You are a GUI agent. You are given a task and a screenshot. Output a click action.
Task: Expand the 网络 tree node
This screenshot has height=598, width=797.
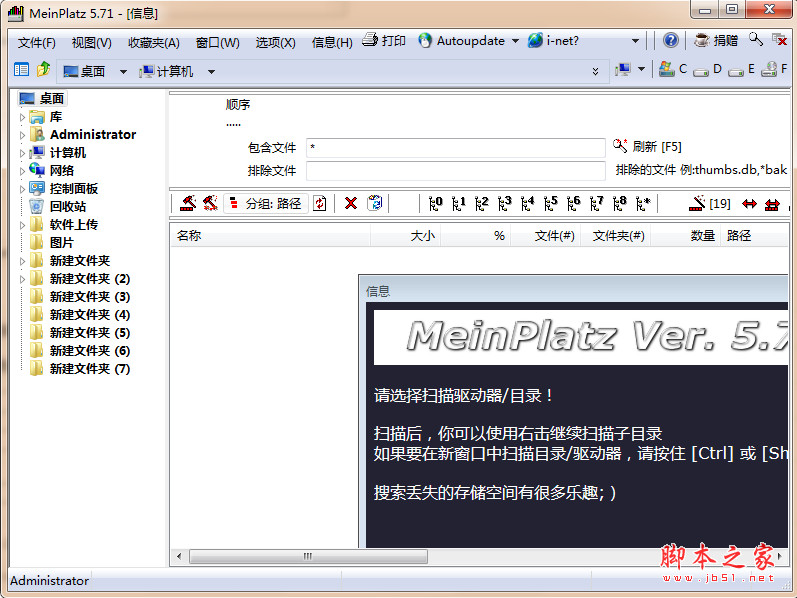coord(22,171)
